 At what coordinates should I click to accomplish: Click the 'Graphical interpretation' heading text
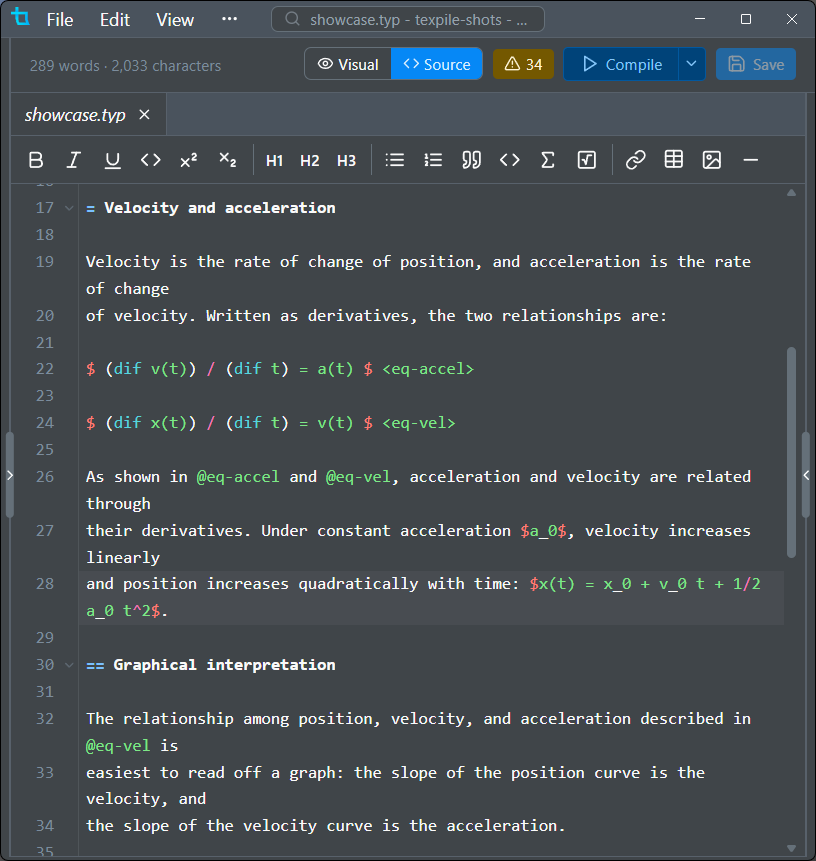point(224,665)
